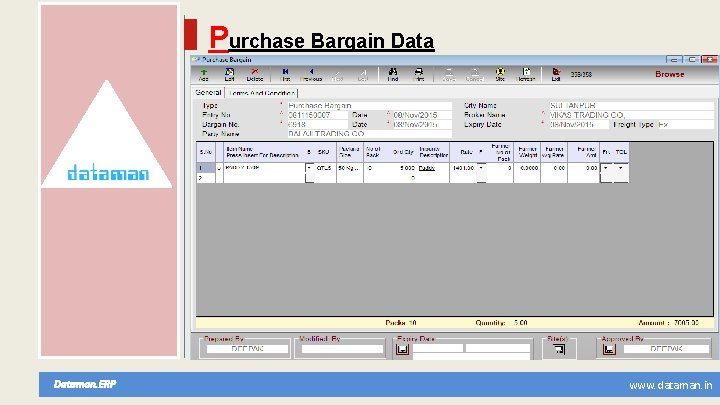Minimize the Purchase Bargain window

click(x=673, y=60)
